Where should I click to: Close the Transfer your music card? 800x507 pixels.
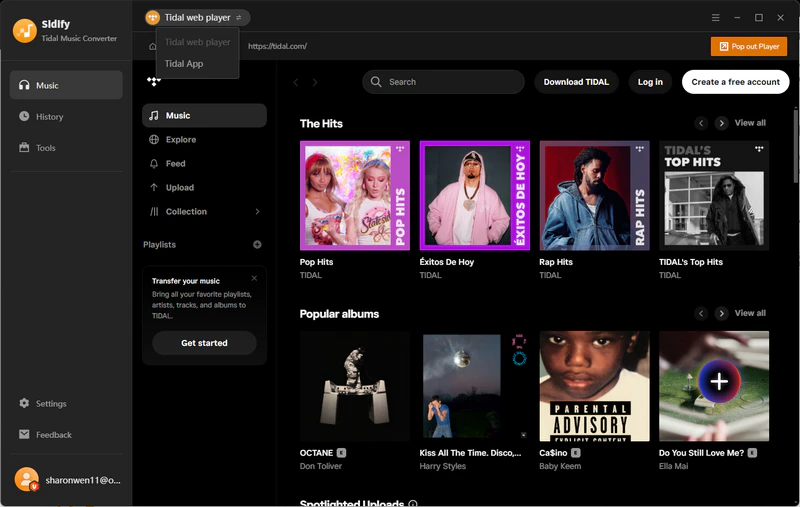tap(254, 278)
